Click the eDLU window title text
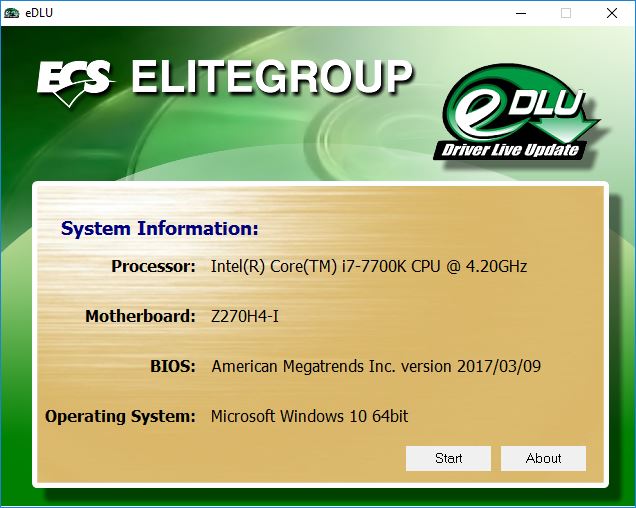The image size is (636, 508). coord(39,13)
